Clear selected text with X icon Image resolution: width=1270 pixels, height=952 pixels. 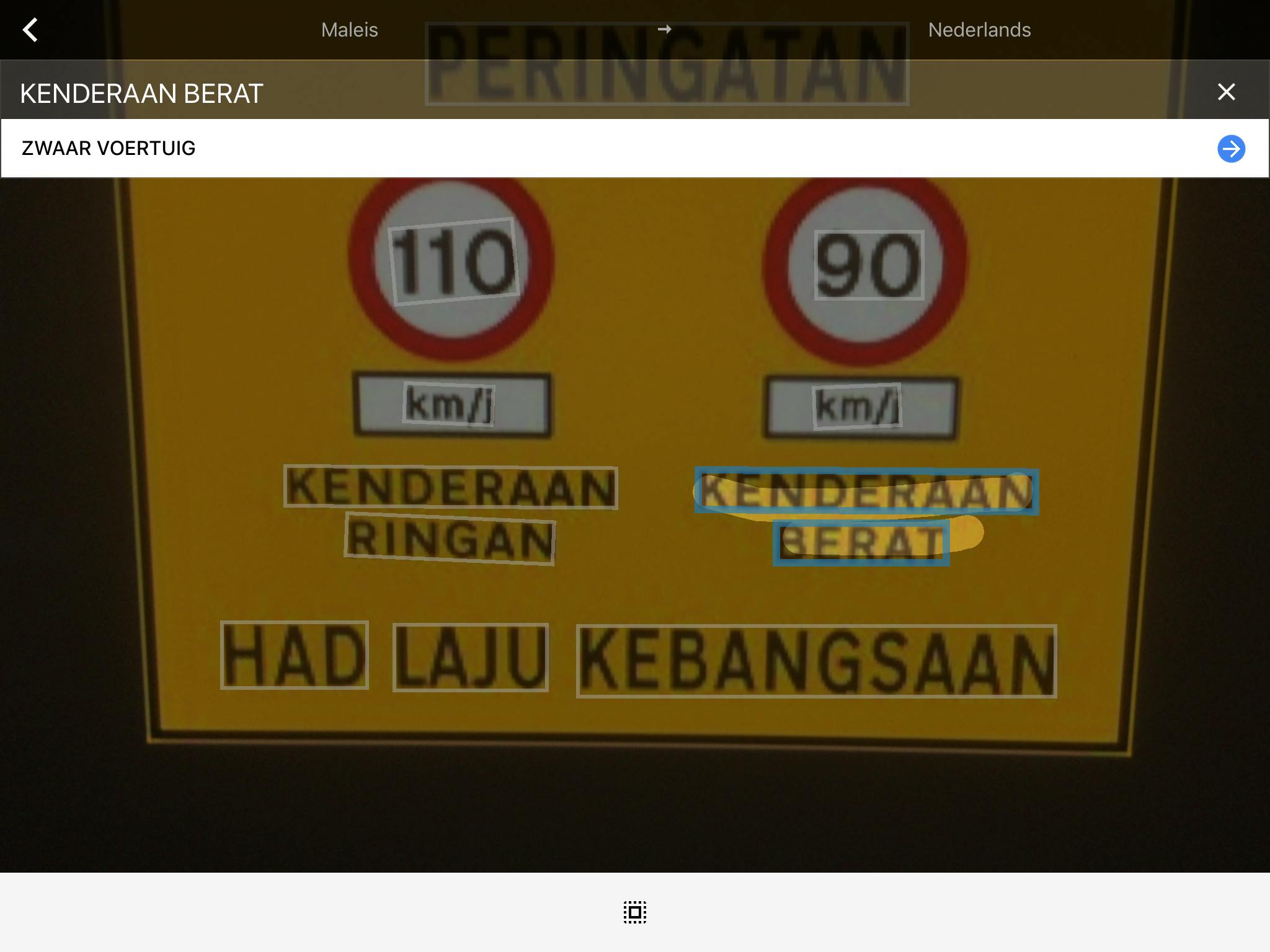coord(1226,92)
